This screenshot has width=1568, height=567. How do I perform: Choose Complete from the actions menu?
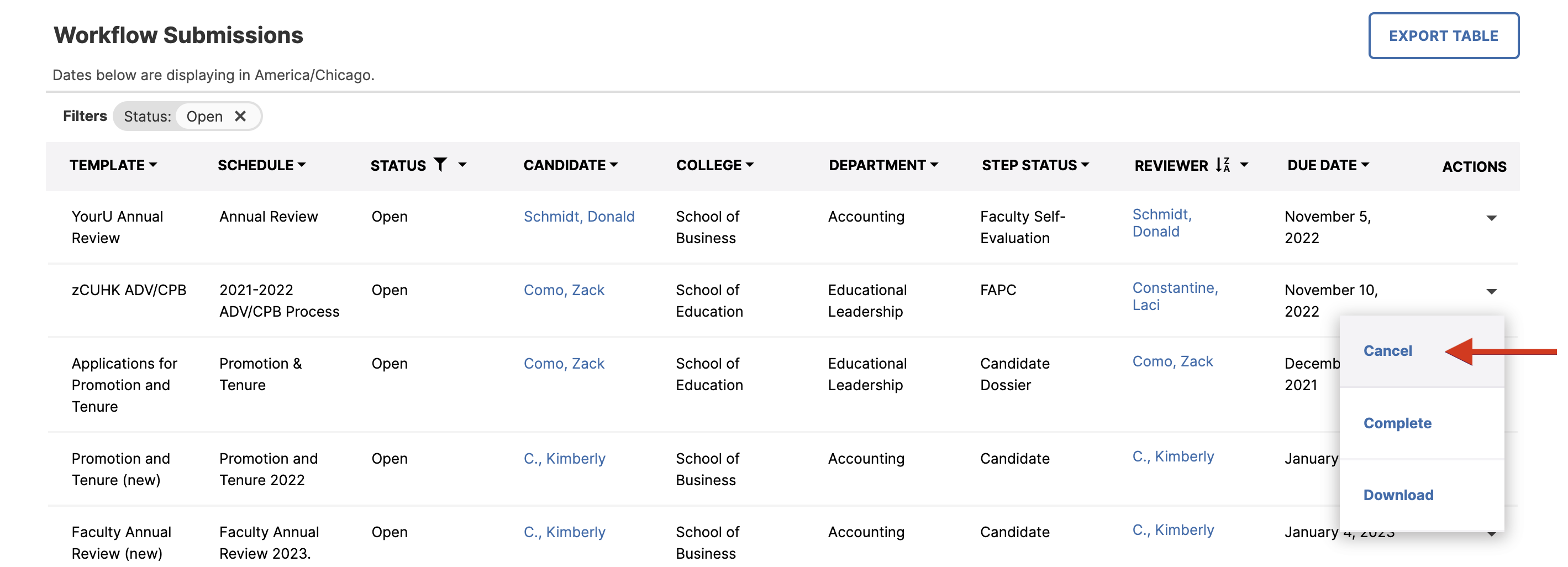[1397, 423]
